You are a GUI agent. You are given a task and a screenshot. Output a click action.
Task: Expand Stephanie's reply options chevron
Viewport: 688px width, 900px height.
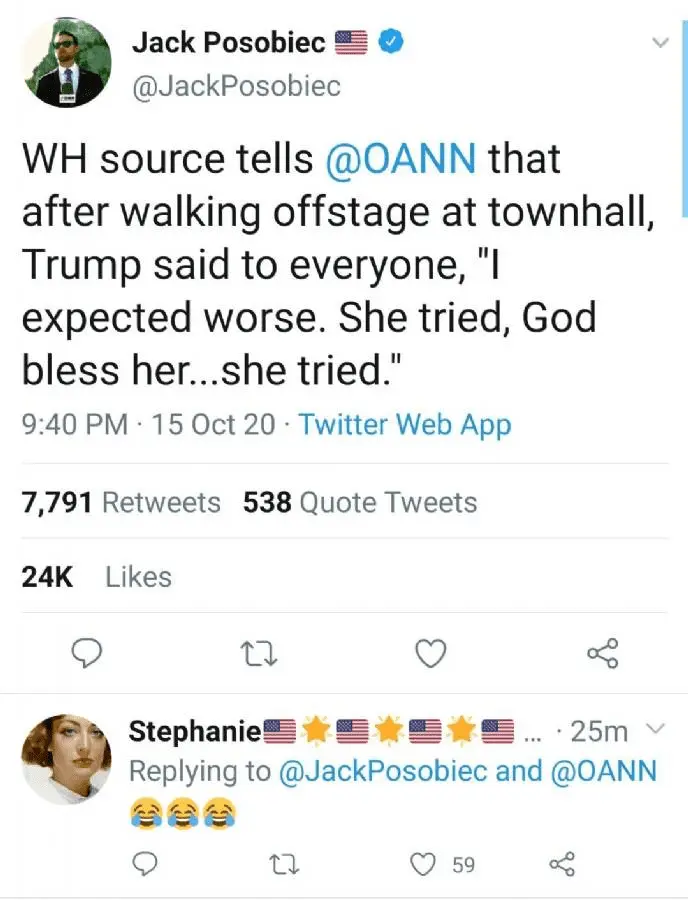pyautogui.click(x=654, y=731)
